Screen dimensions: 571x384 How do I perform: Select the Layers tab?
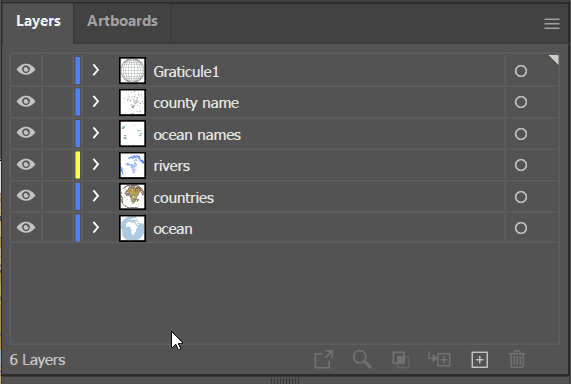point(38,21)
